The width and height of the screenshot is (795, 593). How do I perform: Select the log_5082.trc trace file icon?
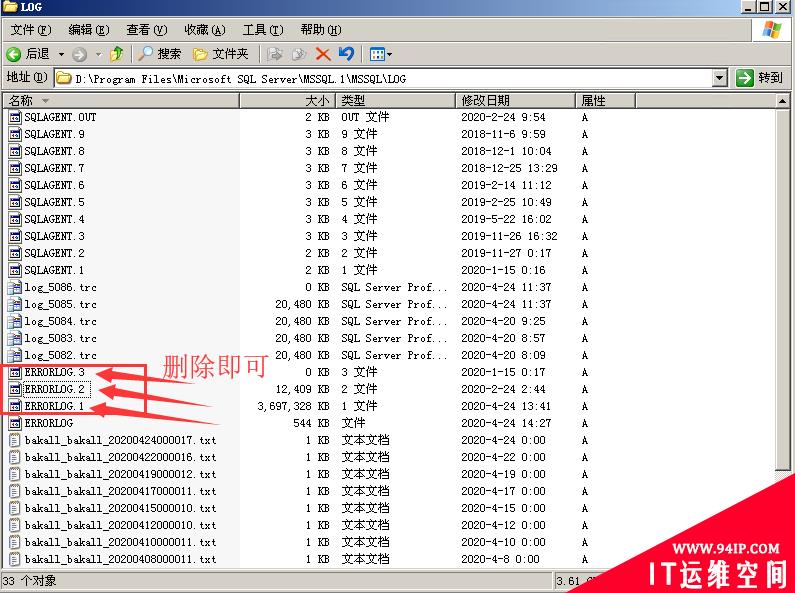pyautogui.click(x=15, y=355)
